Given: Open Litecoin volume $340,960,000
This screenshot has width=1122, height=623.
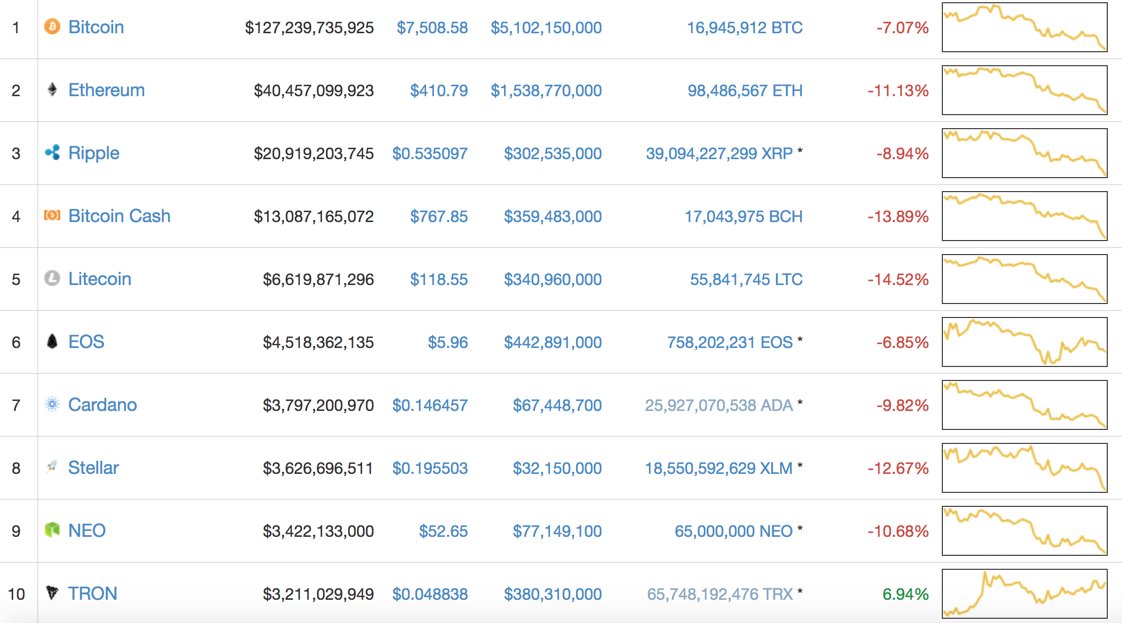Looking at the screenshot, I should (x=552, y=280).
